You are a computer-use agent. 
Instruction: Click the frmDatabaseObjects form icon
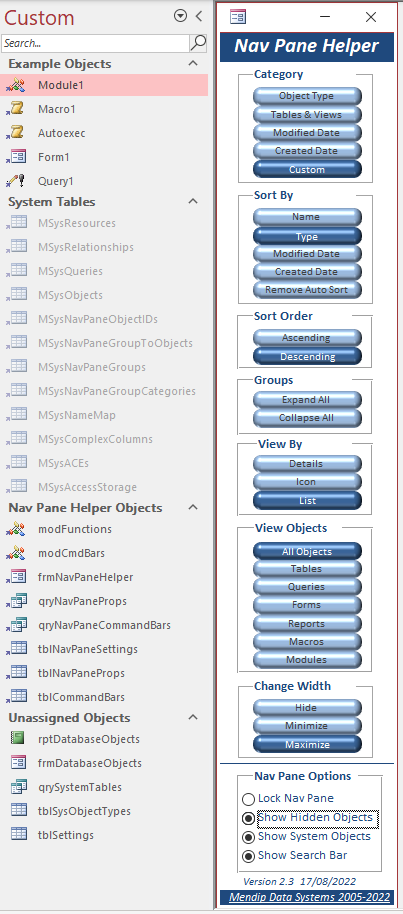click(x=18, y=762)
